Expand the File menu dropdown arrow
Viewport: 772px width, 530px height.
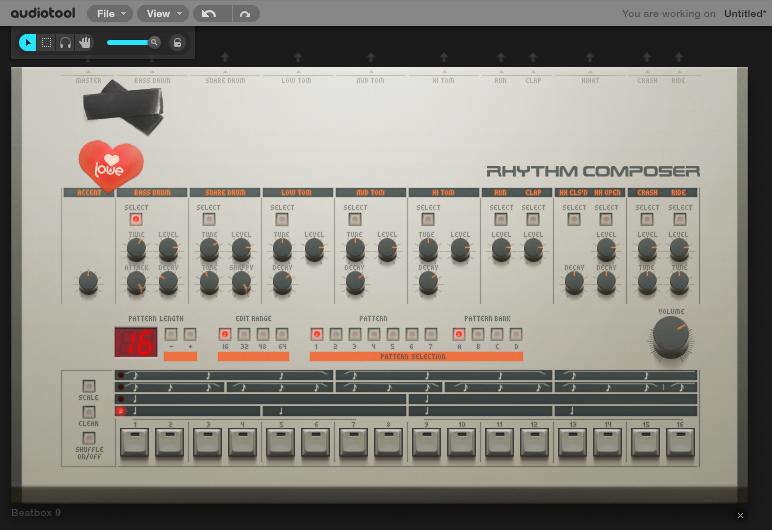[x=124, y=14]
